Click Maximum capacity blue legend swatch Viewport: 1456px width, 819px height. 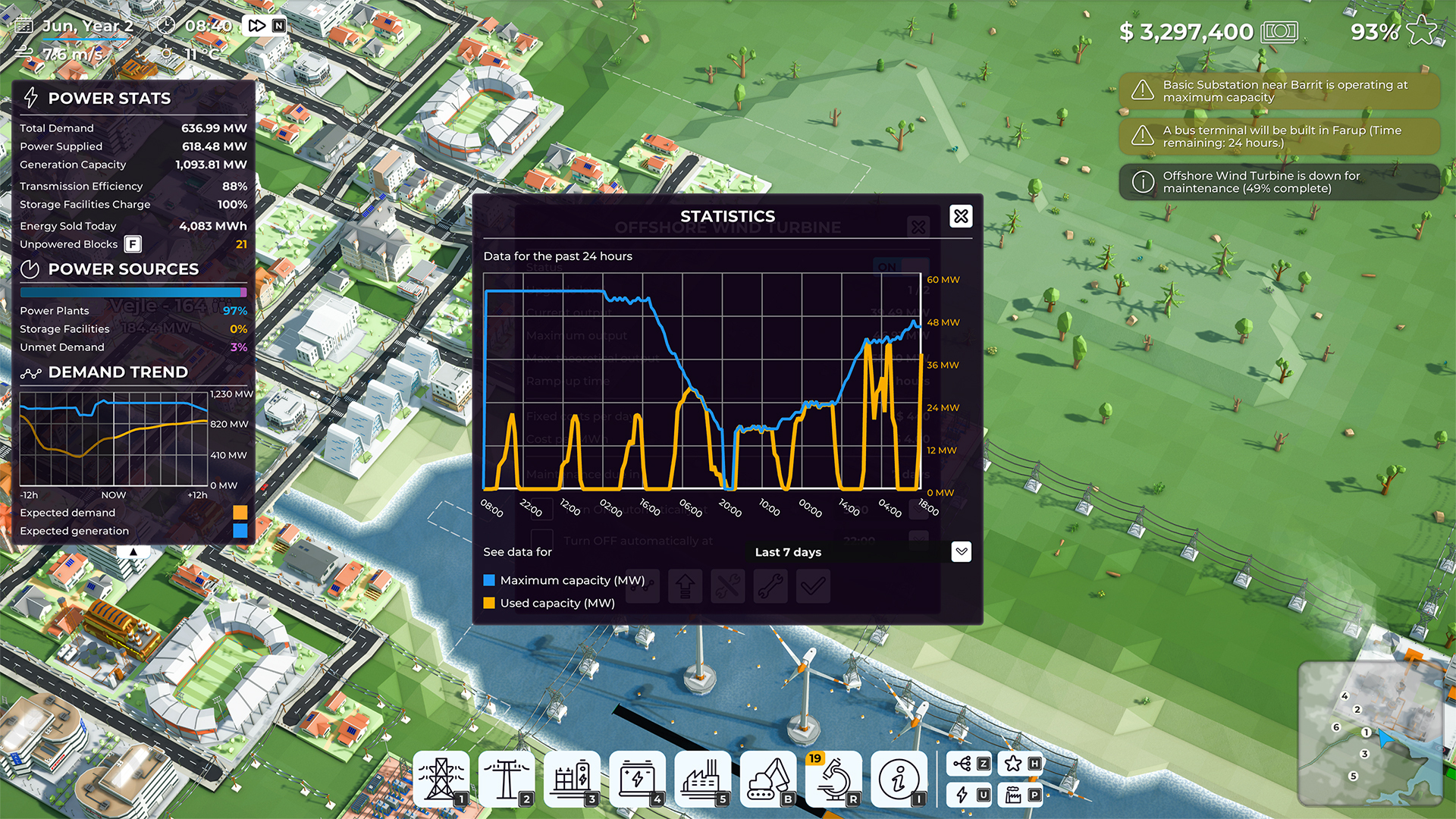(489, 580)
